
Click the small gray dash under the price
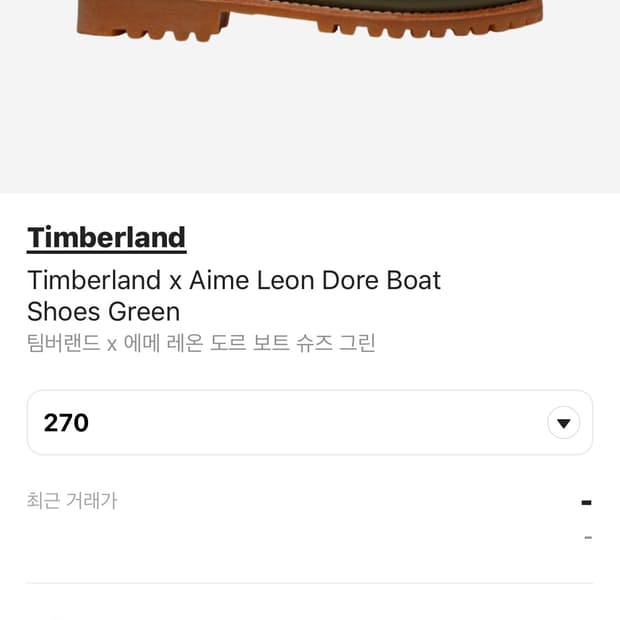point(587,538)
